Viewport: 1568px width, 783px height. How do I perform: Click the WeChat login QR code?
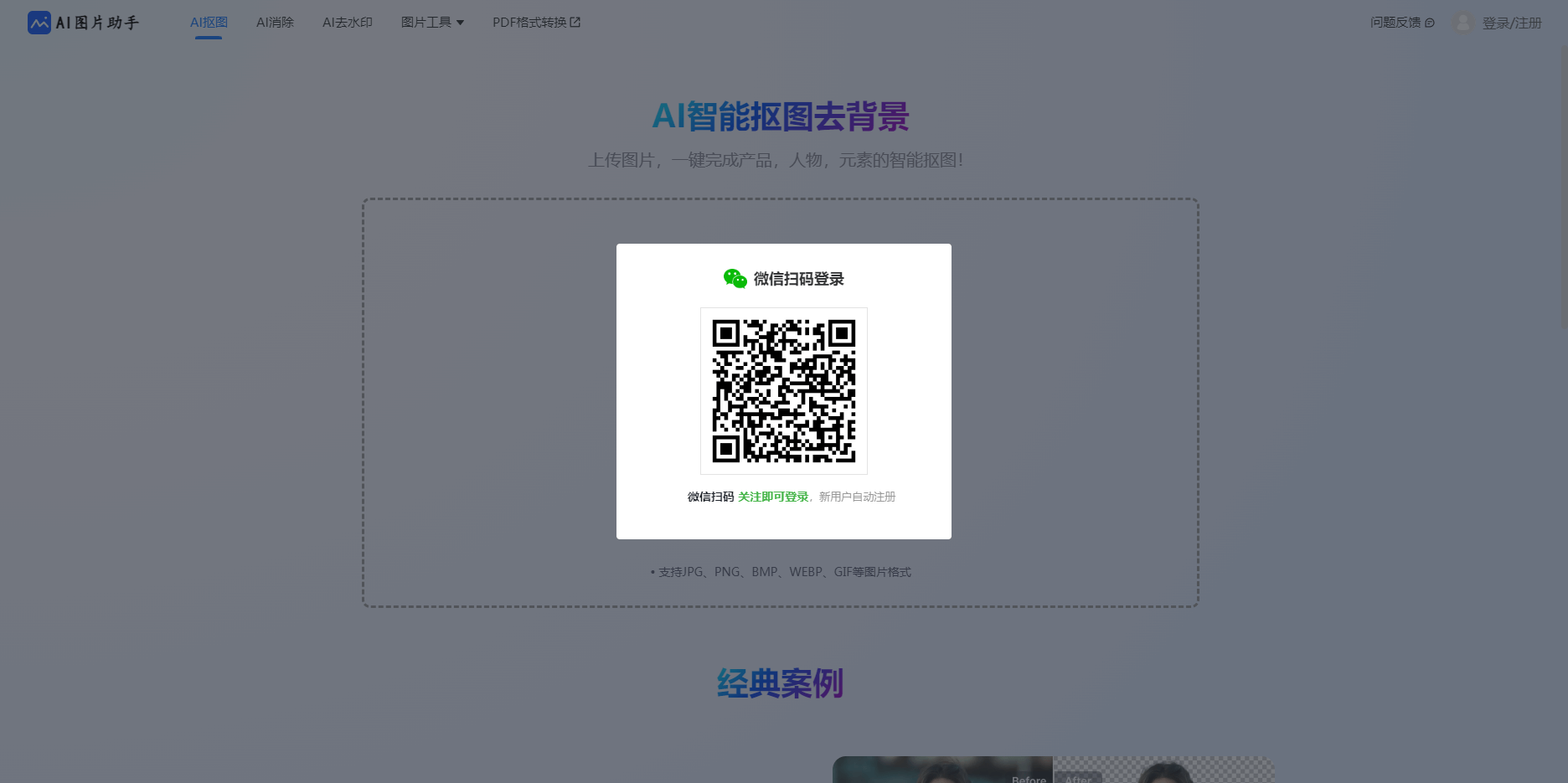pos(784,391)
